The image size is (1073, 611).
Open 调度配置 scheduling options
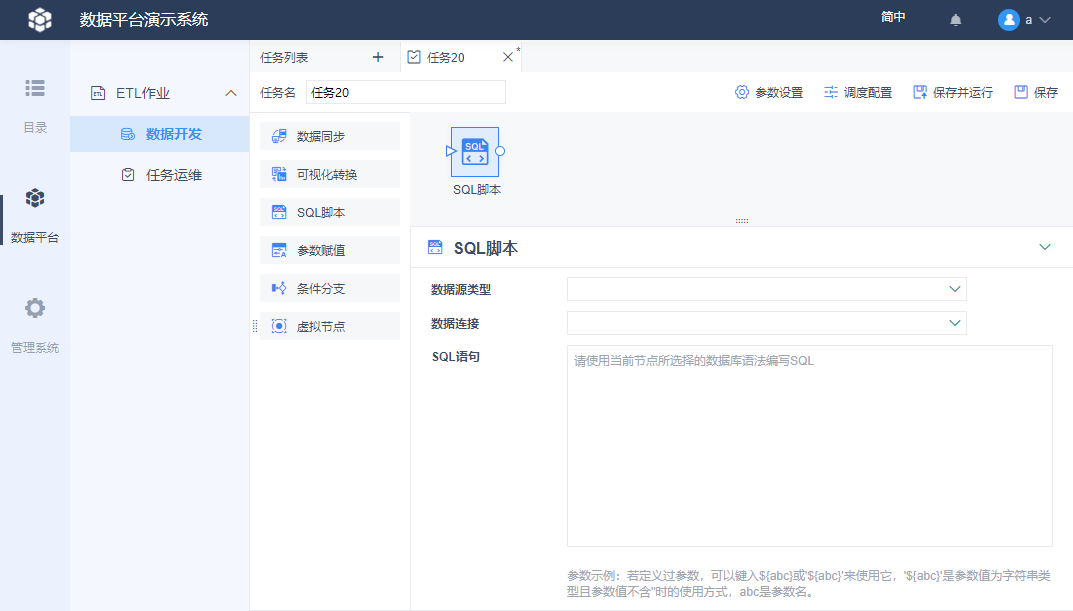(857, 92)
